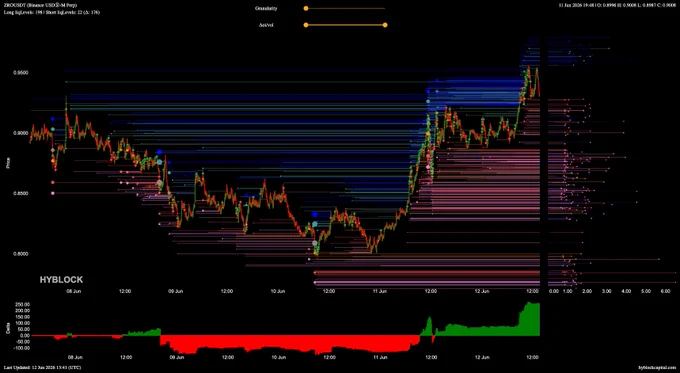Click the green Delta spike just before 11 Jun 12:00

click(x=429, y=326)
